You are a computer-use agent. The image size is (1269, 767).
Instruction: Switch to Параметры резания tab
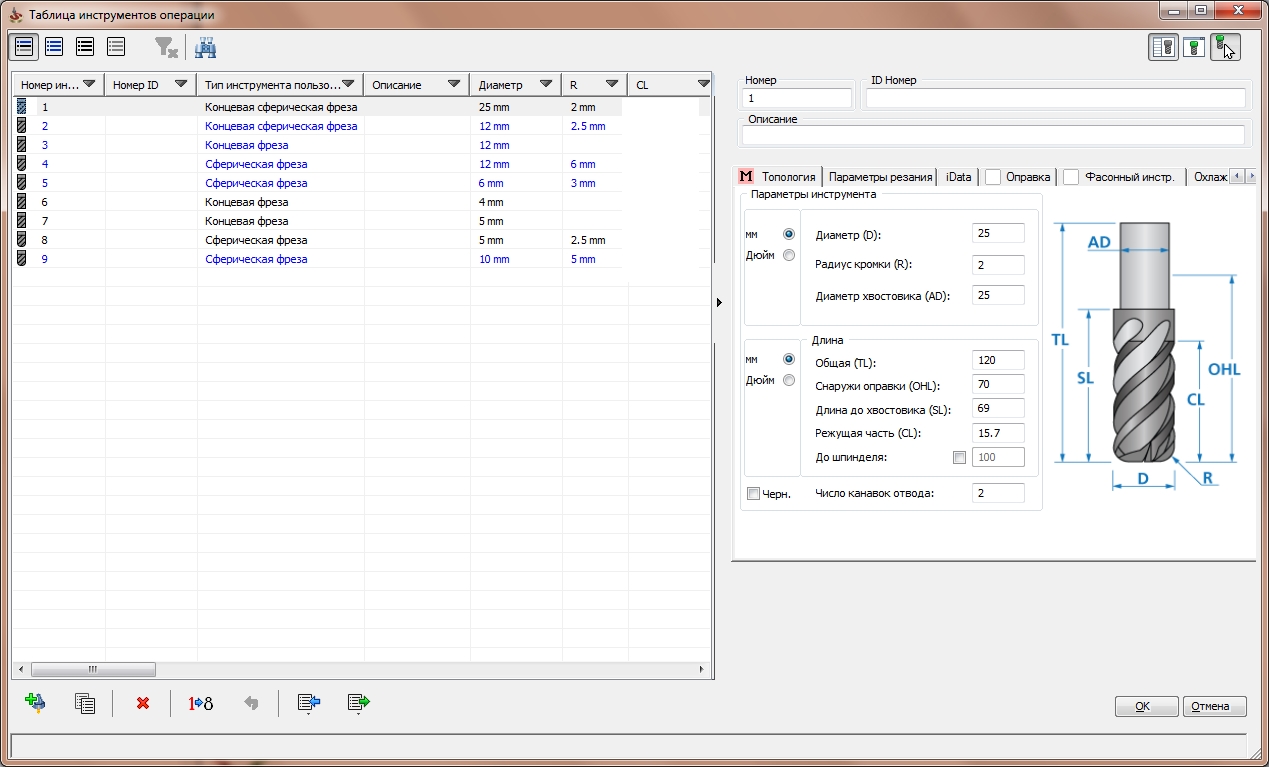point(880,177)
